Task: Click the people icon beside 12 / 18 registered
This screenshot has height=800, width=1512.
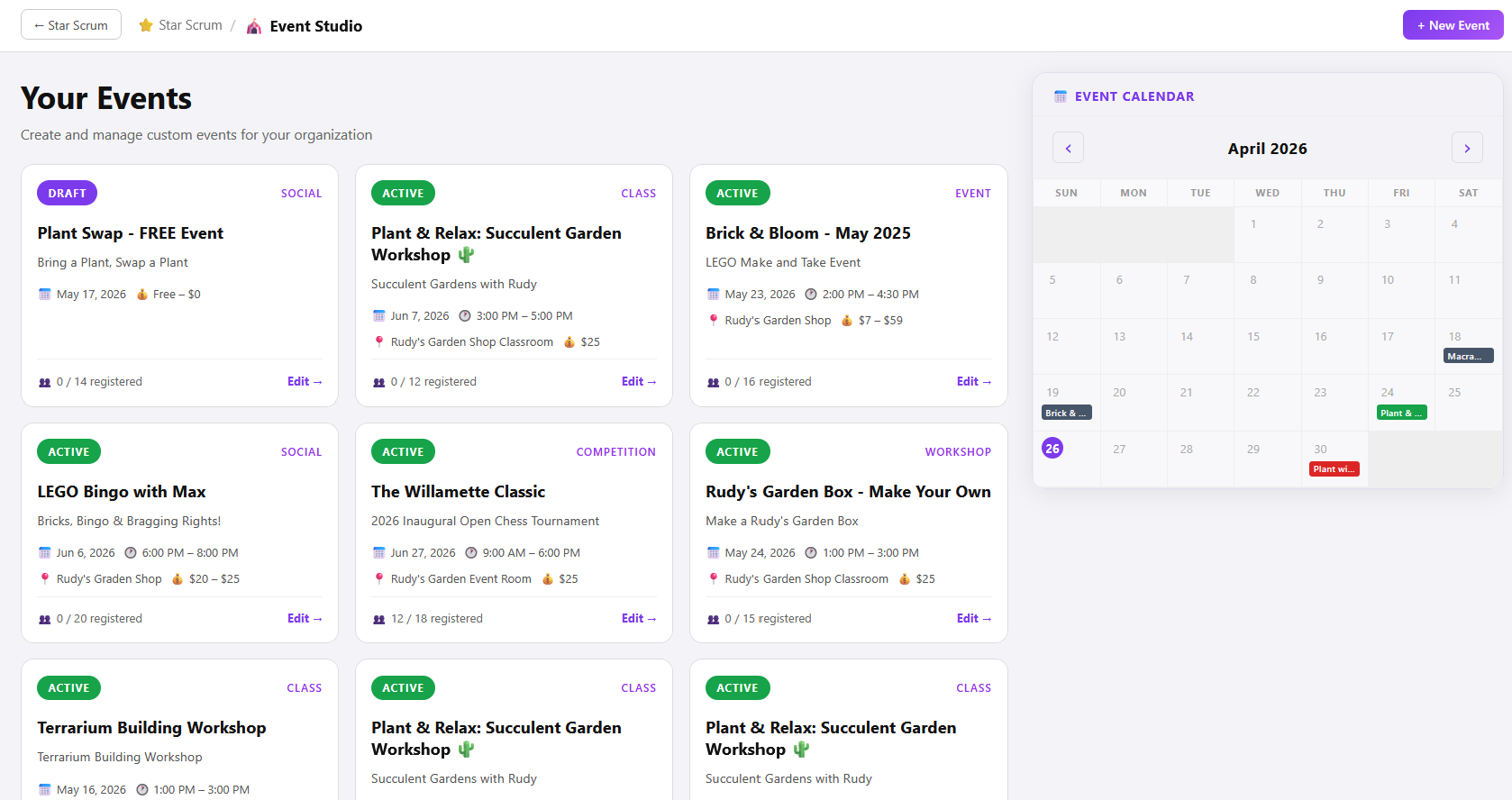Action: pos(378,619)
